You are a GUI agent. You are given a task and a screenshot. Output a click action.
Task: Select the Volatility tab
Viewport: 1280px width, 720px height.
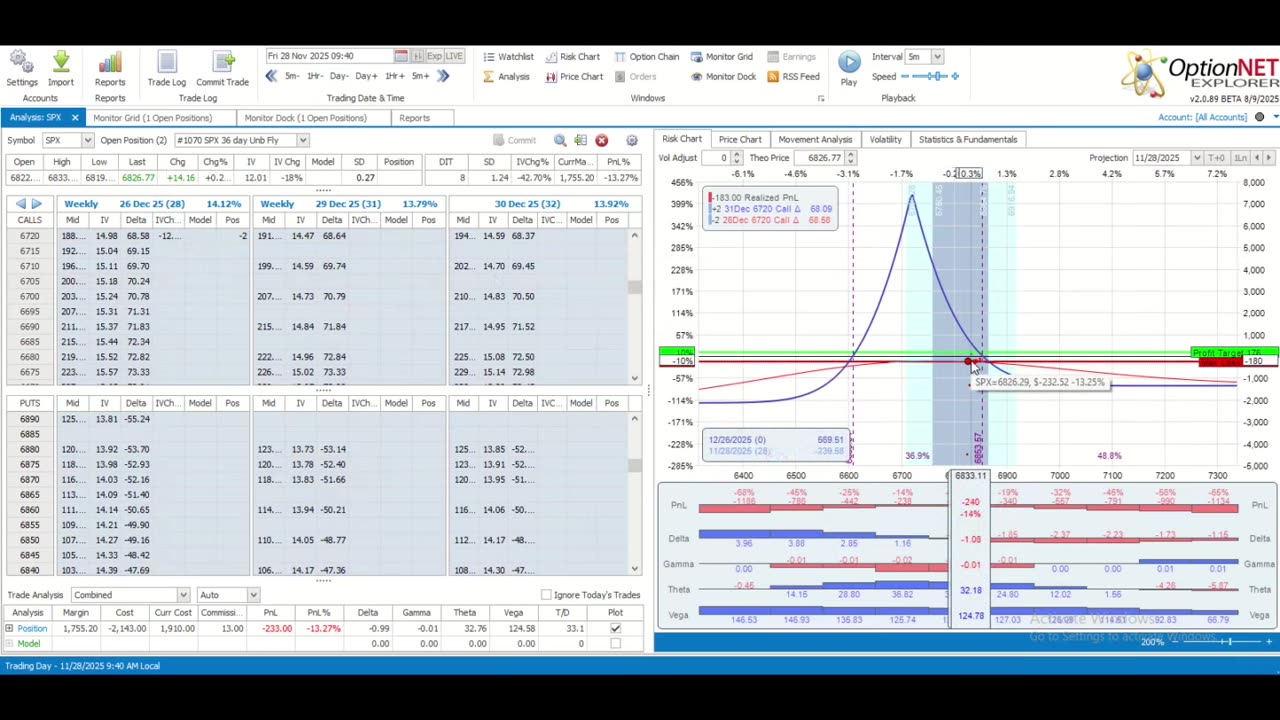pos(885,140)
